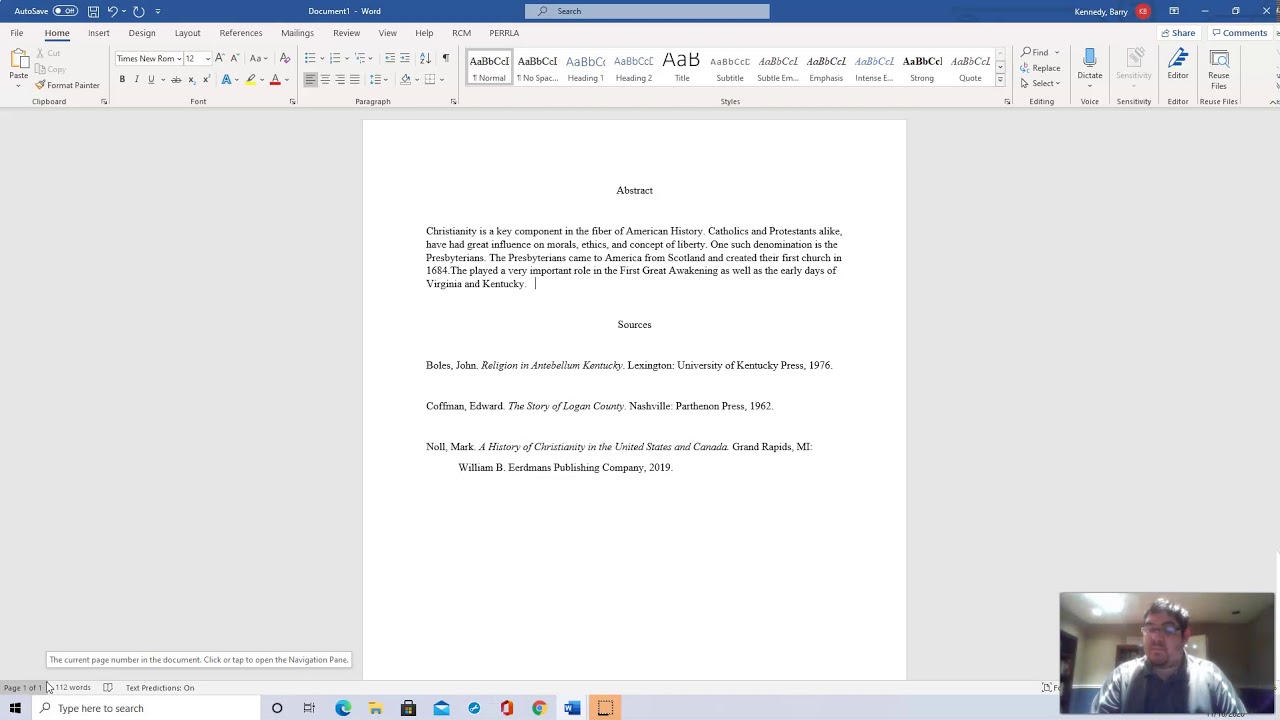
Task: Click the title bar Search box
Action: pyautogui.click(x=647, y=11)
